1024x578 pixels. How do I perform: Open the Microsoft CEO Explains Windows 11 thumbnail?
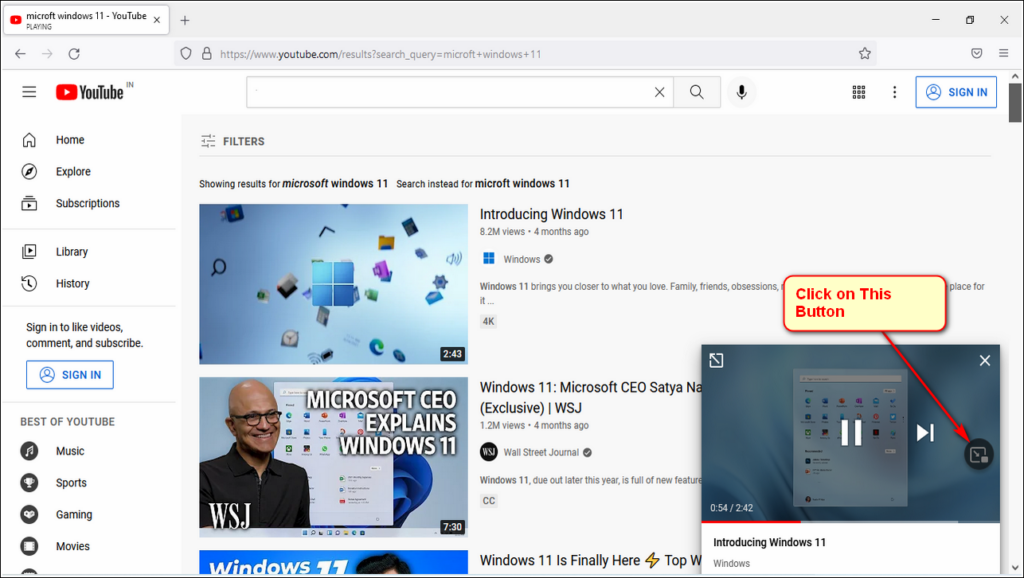(334, 457)
